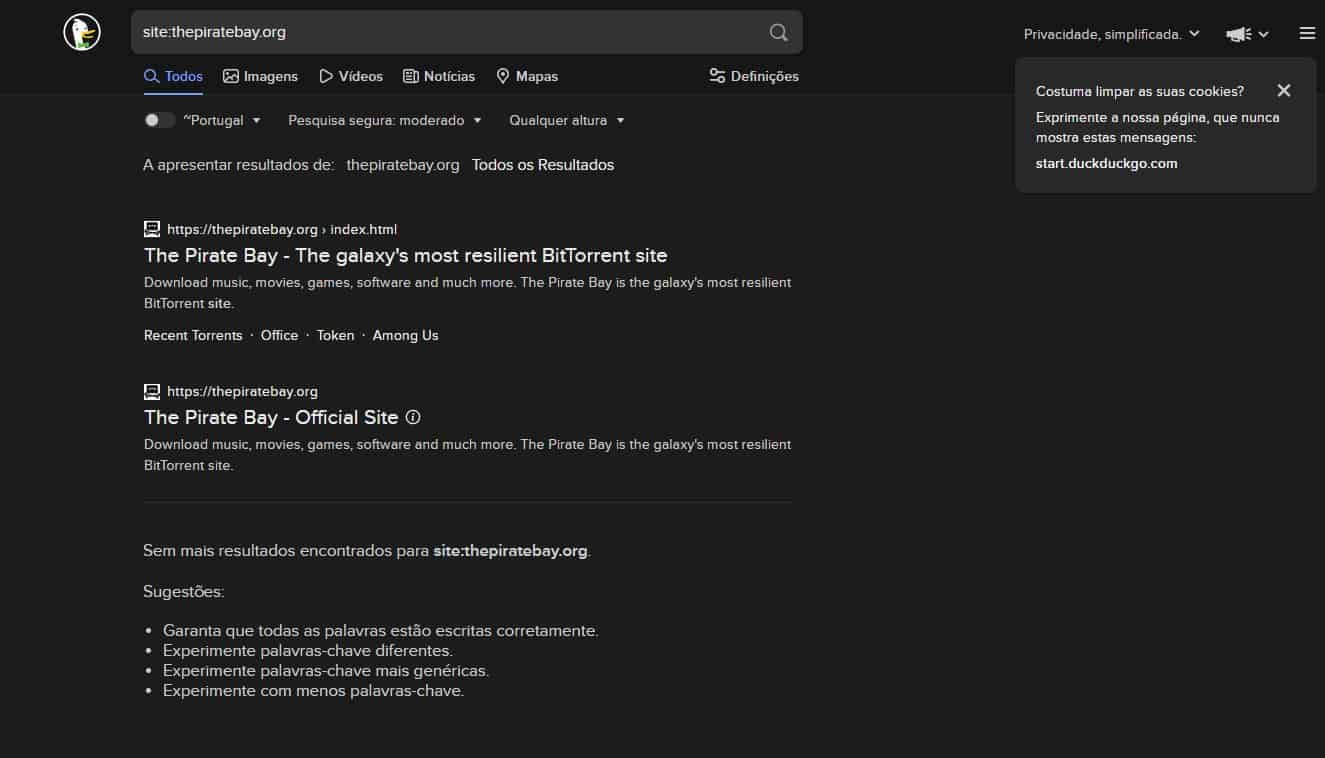Open the Pesquisa segura: moderado dropdown

pyautogui.click(x=385, y=120)
